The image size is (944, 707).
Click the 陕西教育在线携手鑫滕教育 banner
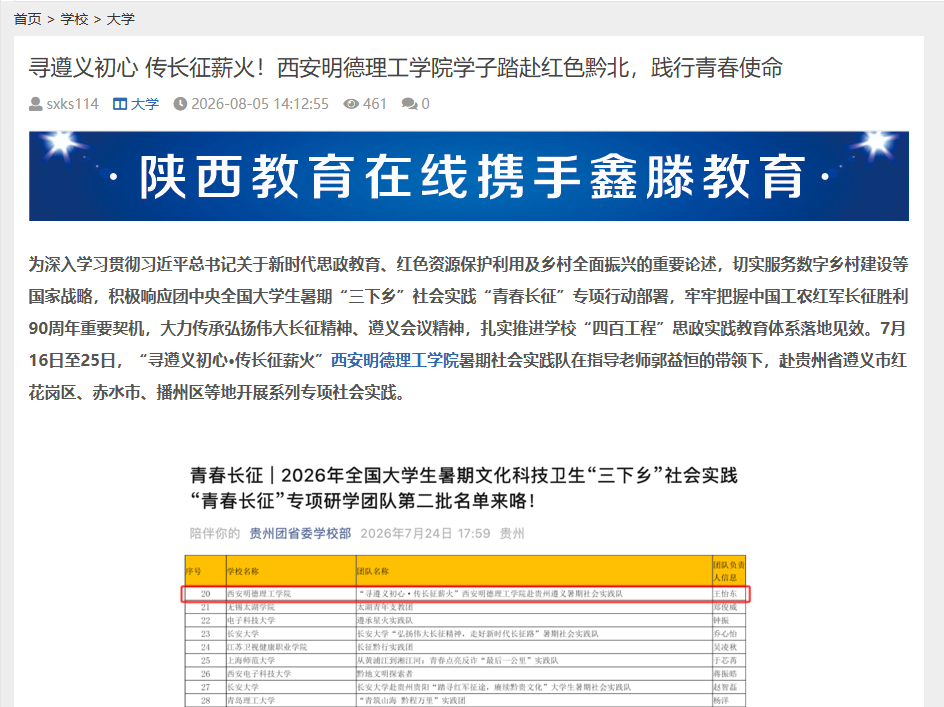click(x=469, y=176)
